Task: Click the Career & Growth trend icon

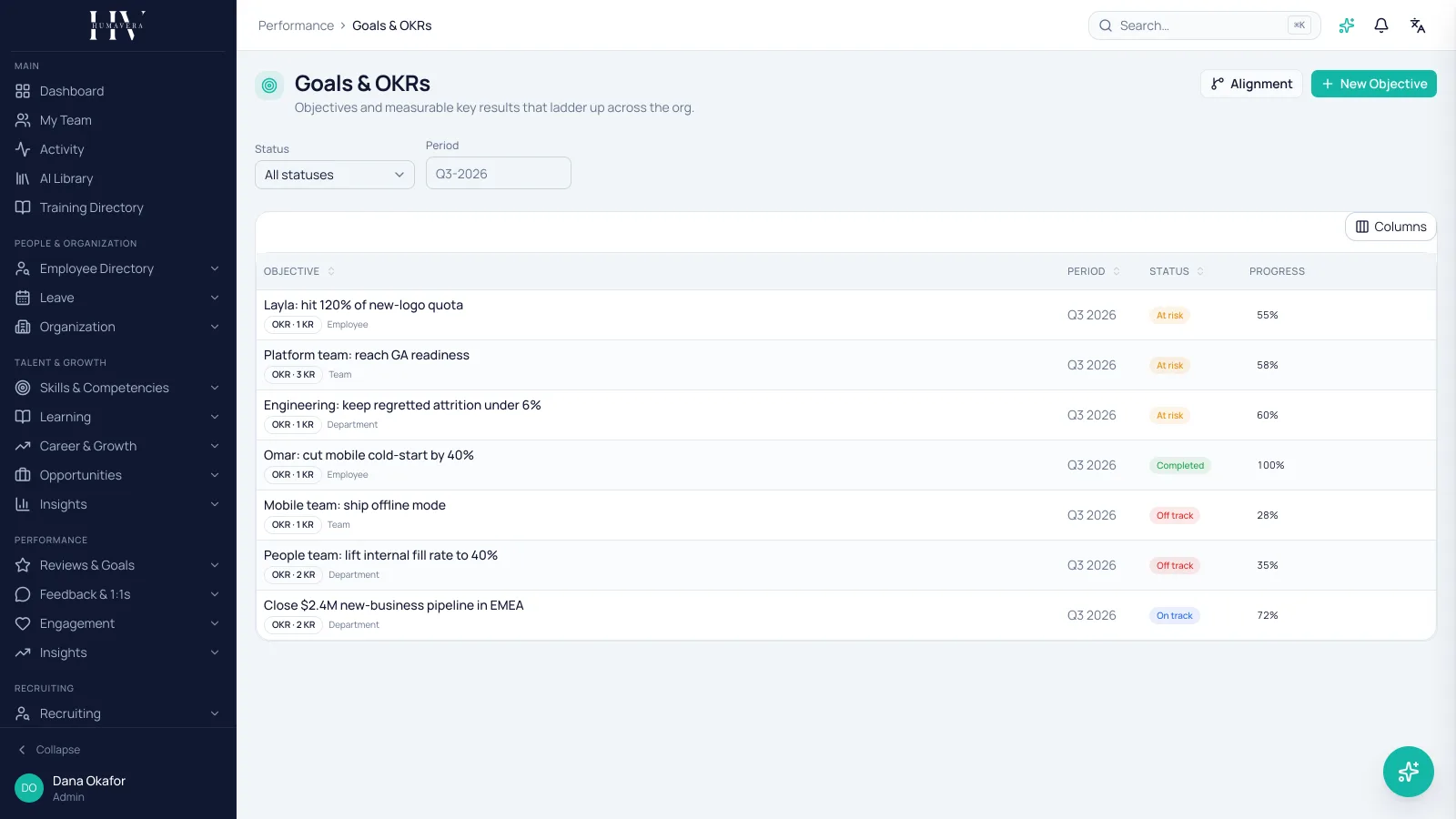Action: (23, 446)
